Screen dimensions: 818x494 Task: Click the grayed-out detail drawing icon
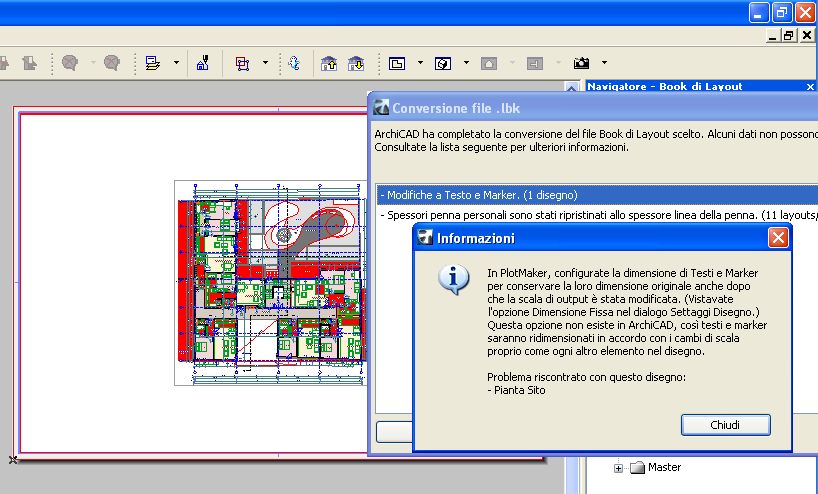pyautogui.click(x=535, y=64)
